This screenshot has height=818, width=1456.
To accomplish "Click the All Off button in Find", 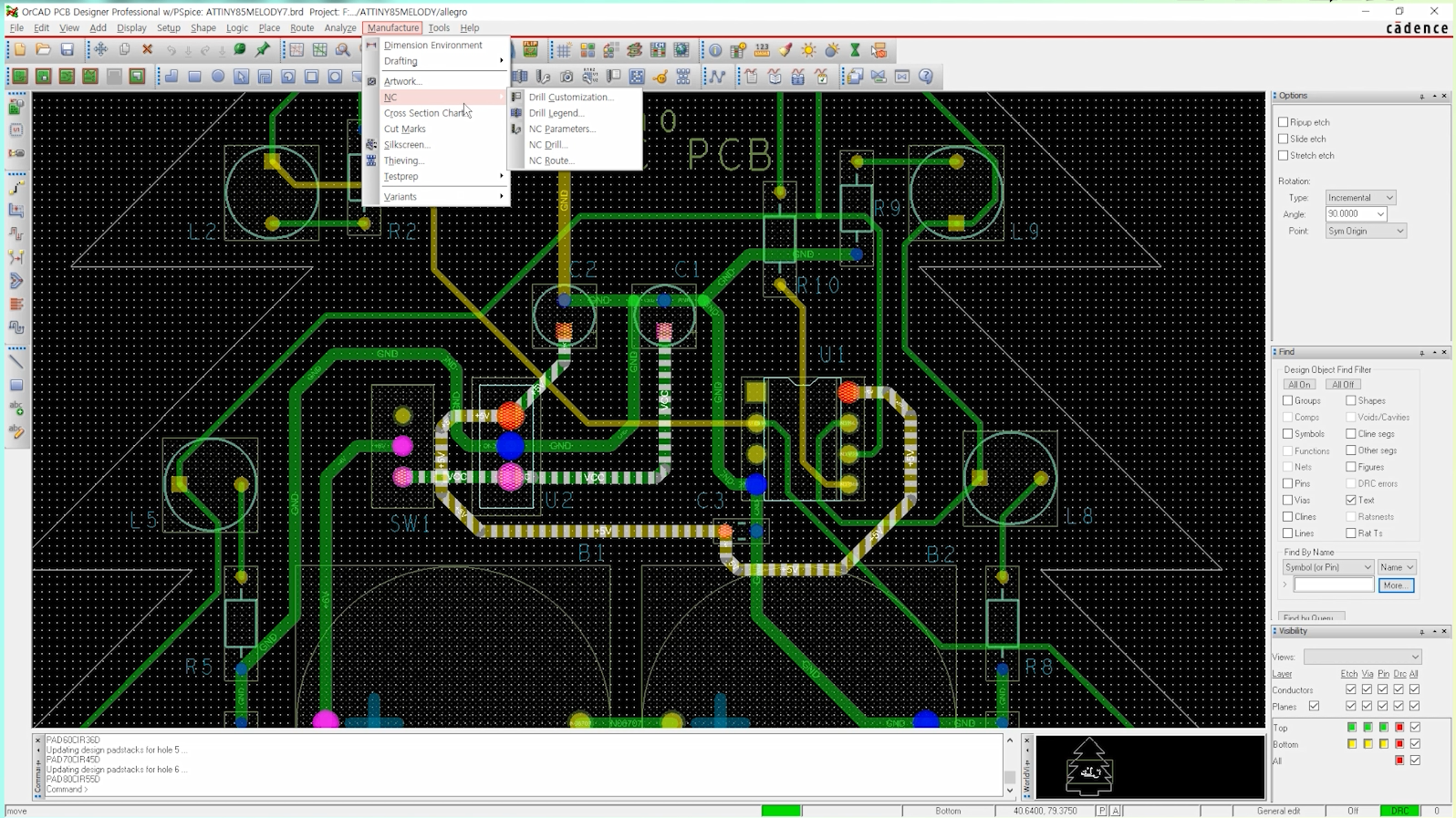I will (x=1343, y=385).
